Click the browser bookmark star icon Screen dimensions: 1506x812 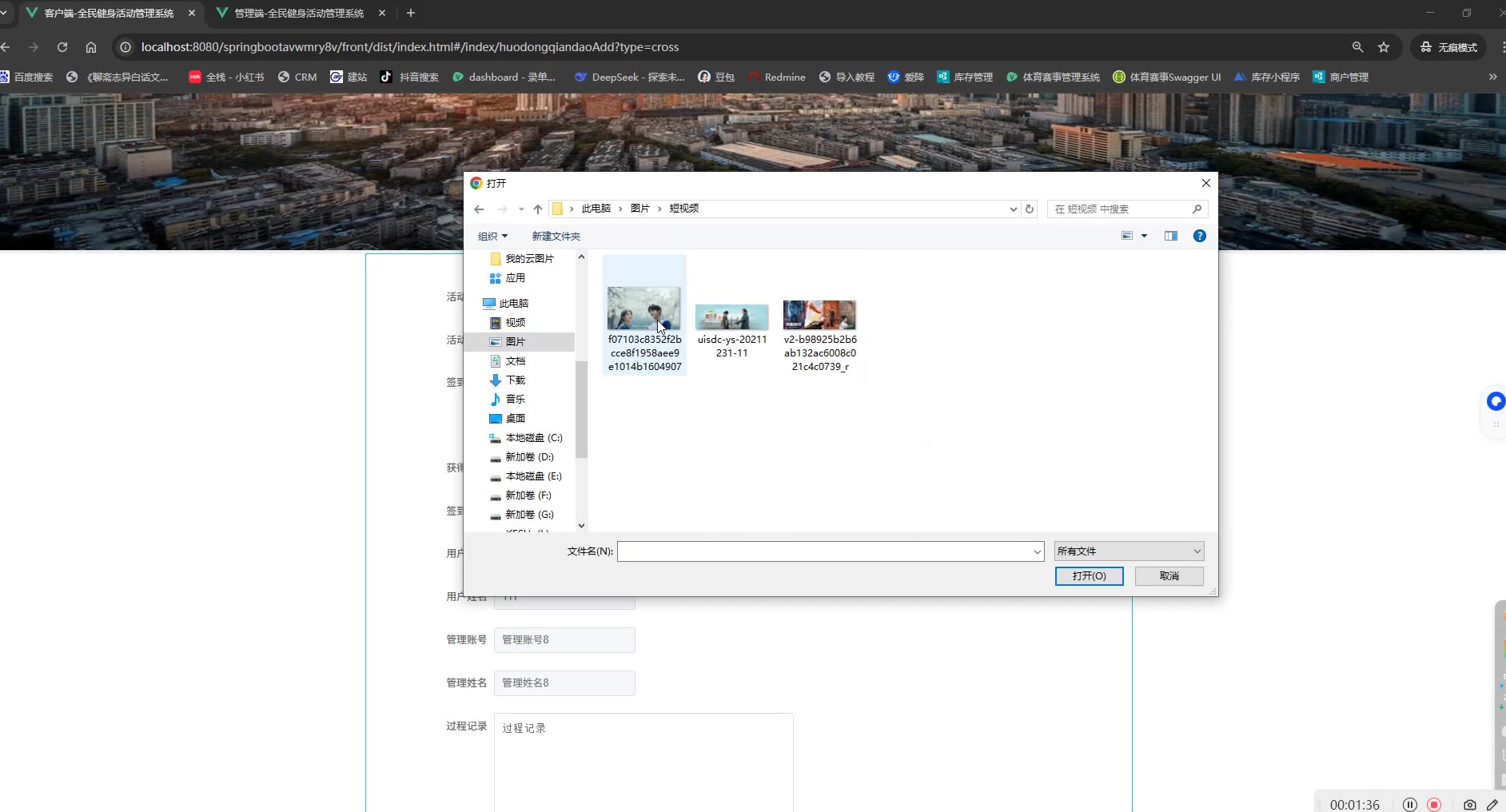click(x=1384, y=47)
